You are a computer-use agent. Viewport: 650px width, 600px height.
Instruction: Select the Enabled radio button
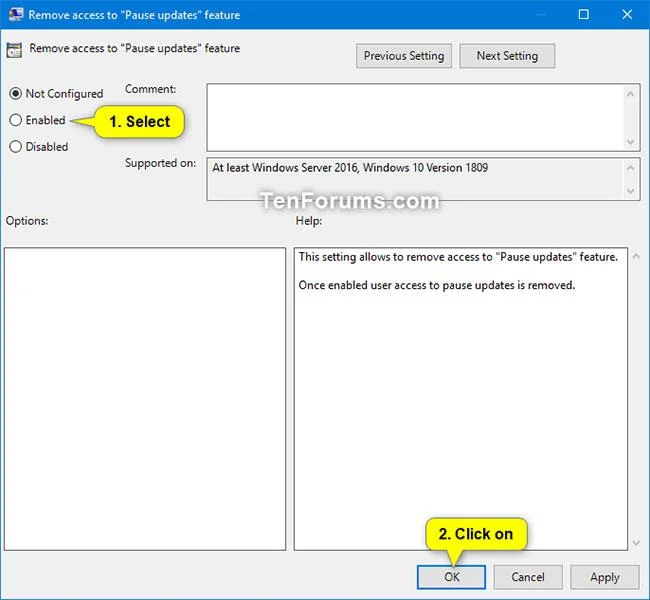click(15, 120)
